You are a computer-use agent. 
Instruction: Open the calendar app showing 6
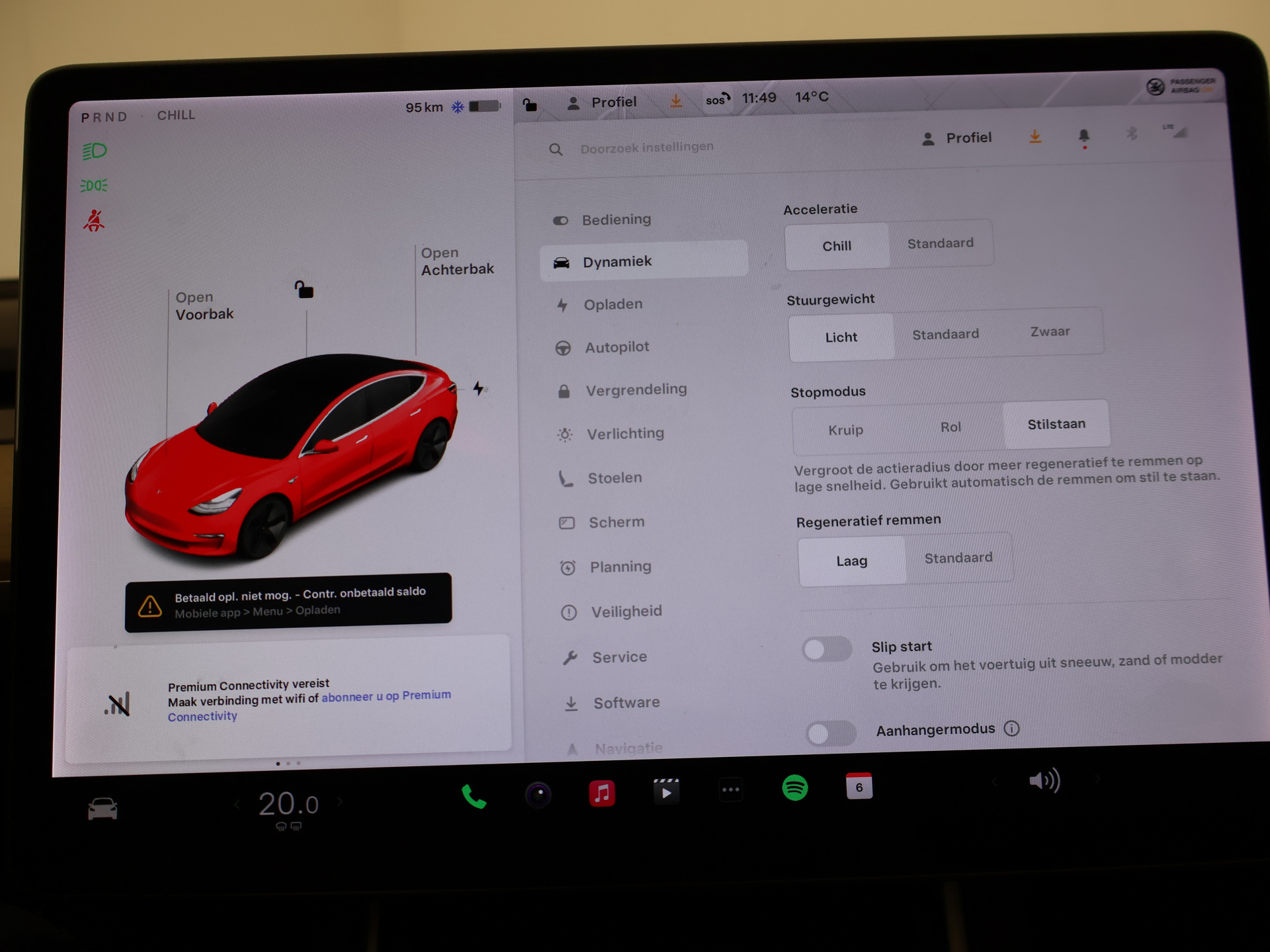click(859, 786)
